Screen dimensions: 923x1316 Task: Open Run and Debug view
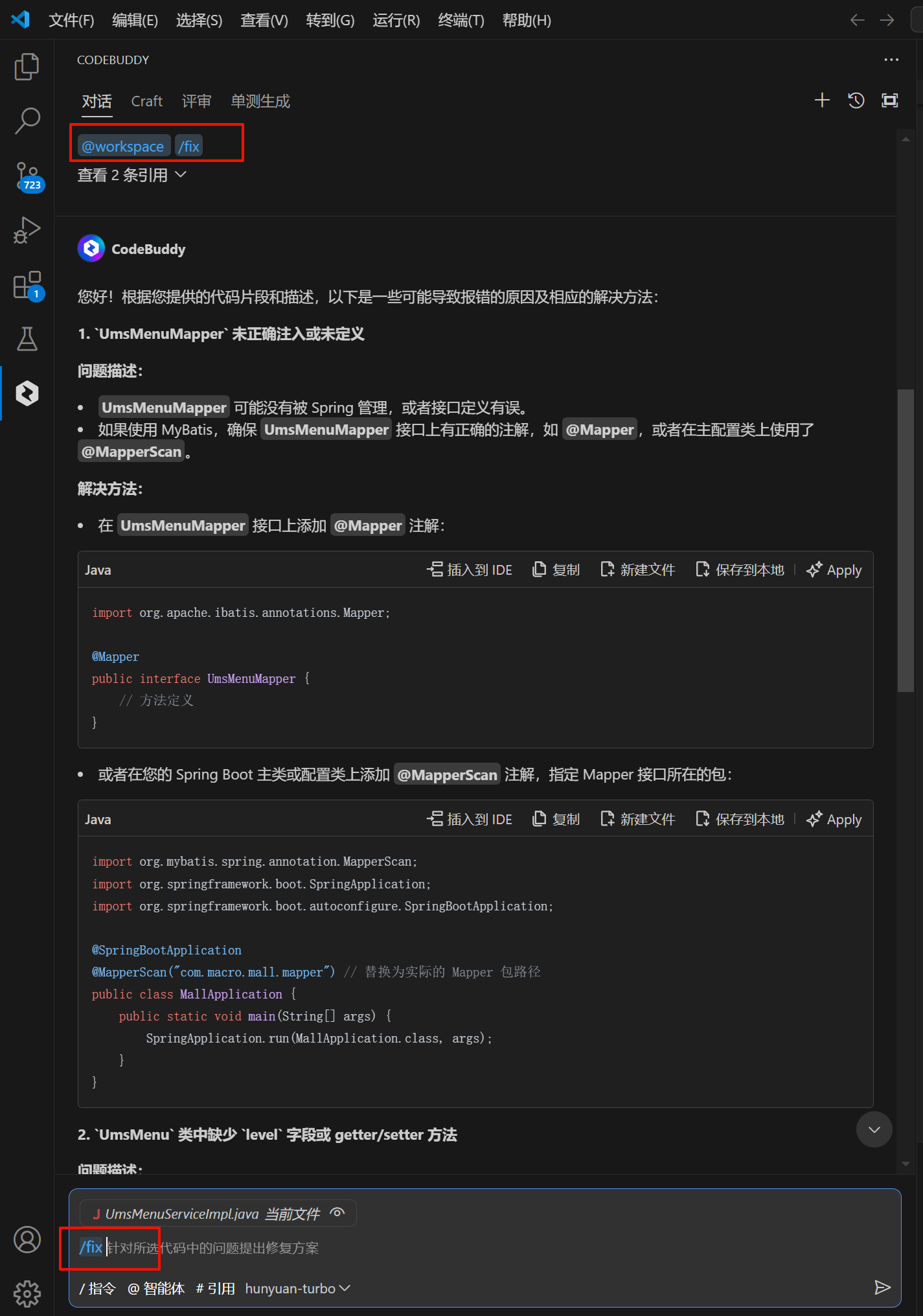click(27, 230)
